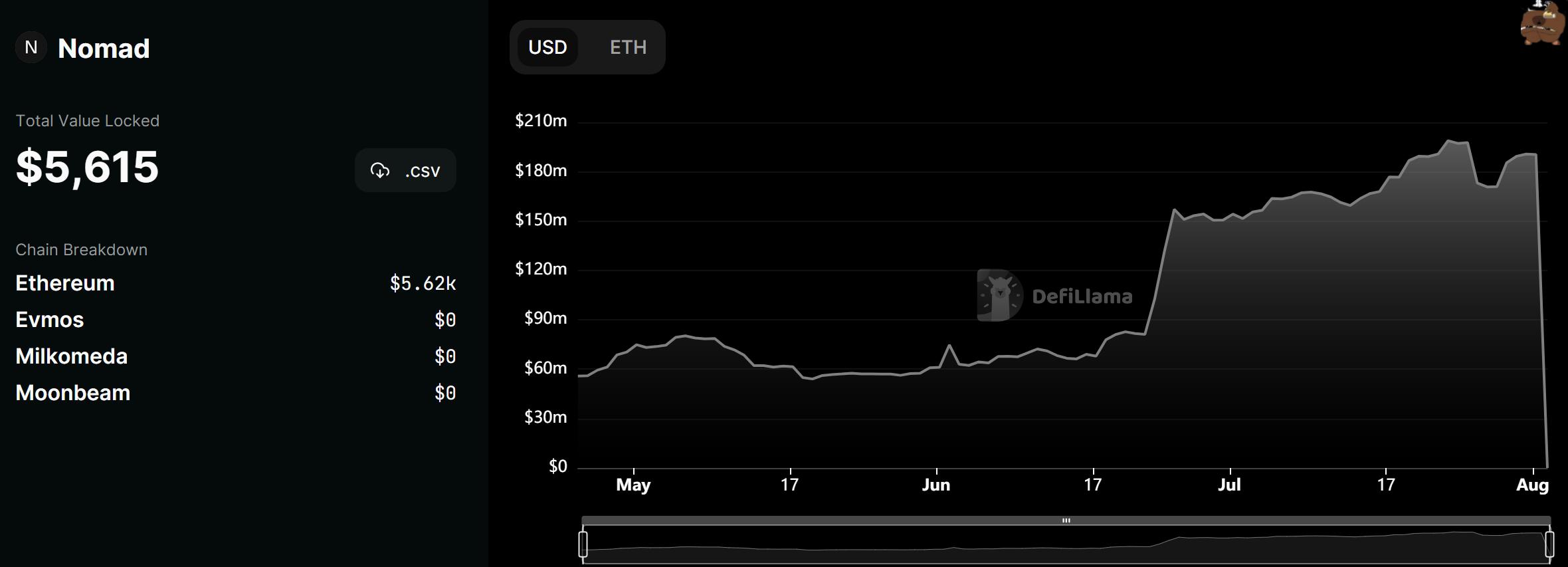Download the .csv data file
The height and width of the screenshot is (567, 1568).
coord(405,171)
